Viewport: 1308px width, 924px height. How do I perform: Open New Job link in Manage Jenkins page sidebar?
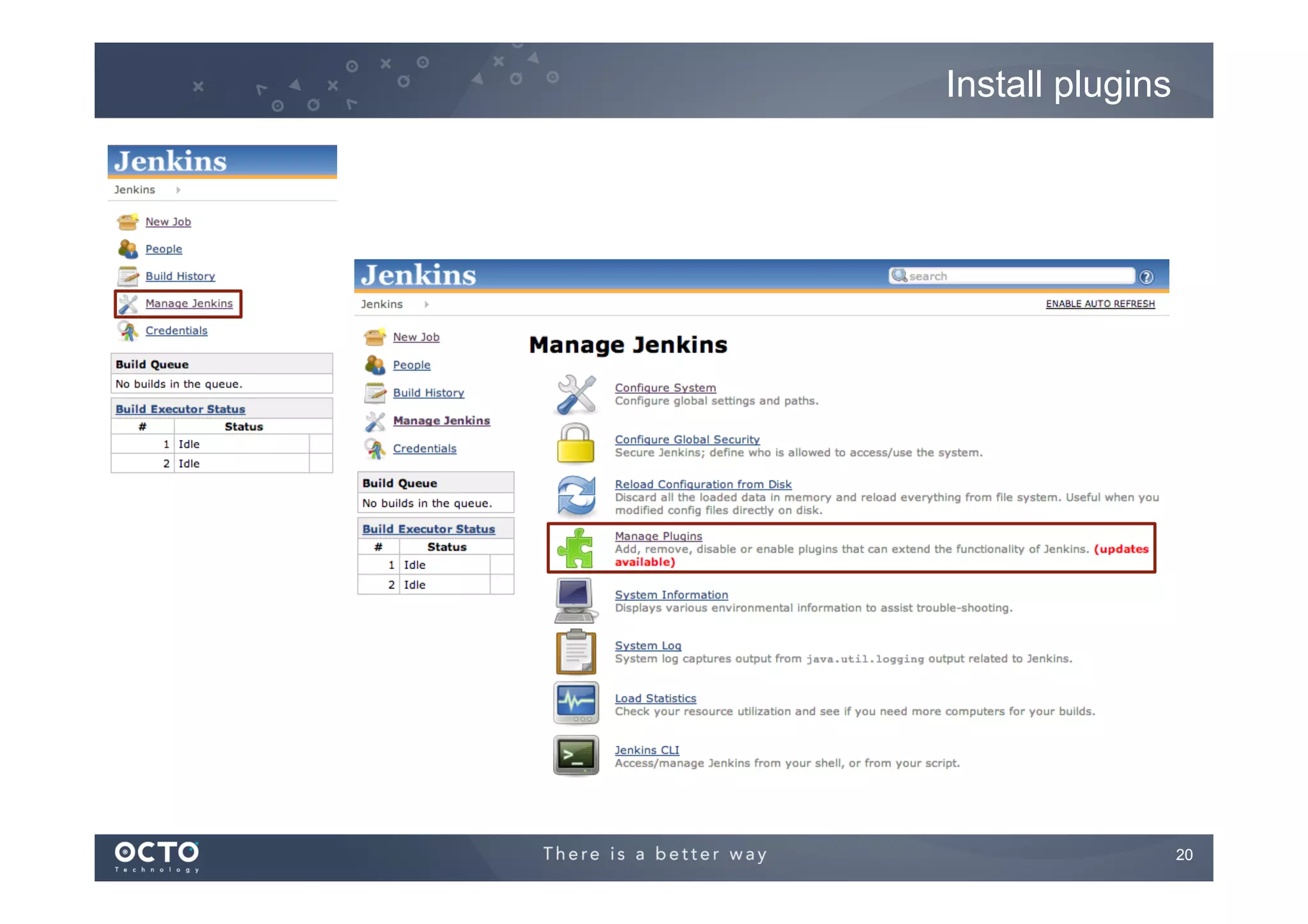coord(416,337)
